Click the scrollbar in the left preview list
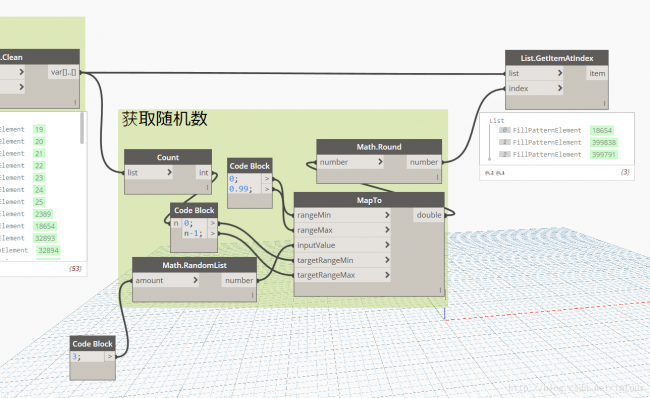Viewport: 650px width, 398px height. 82,129
